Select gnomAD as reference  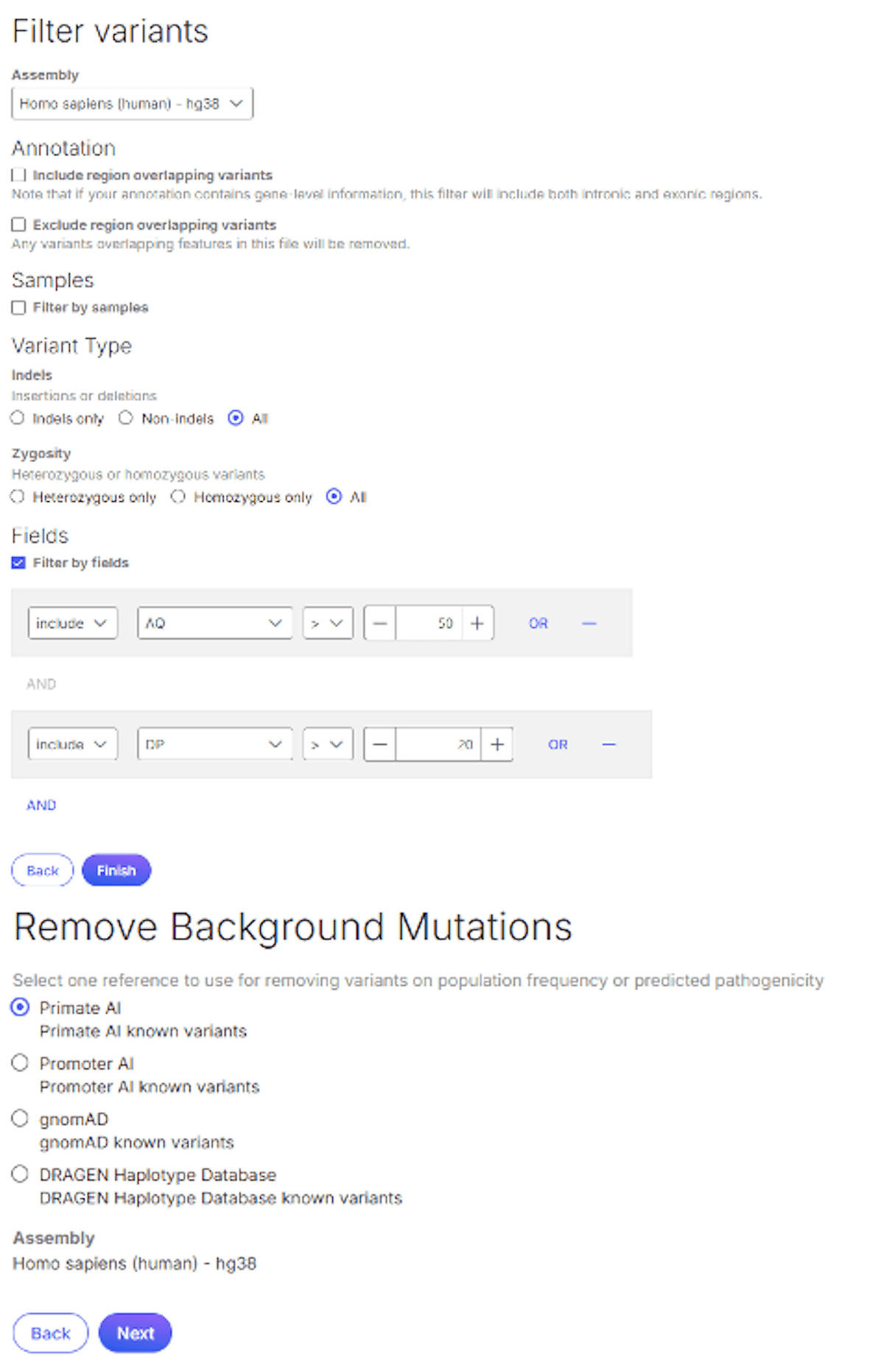click(x=20, y=1119)
